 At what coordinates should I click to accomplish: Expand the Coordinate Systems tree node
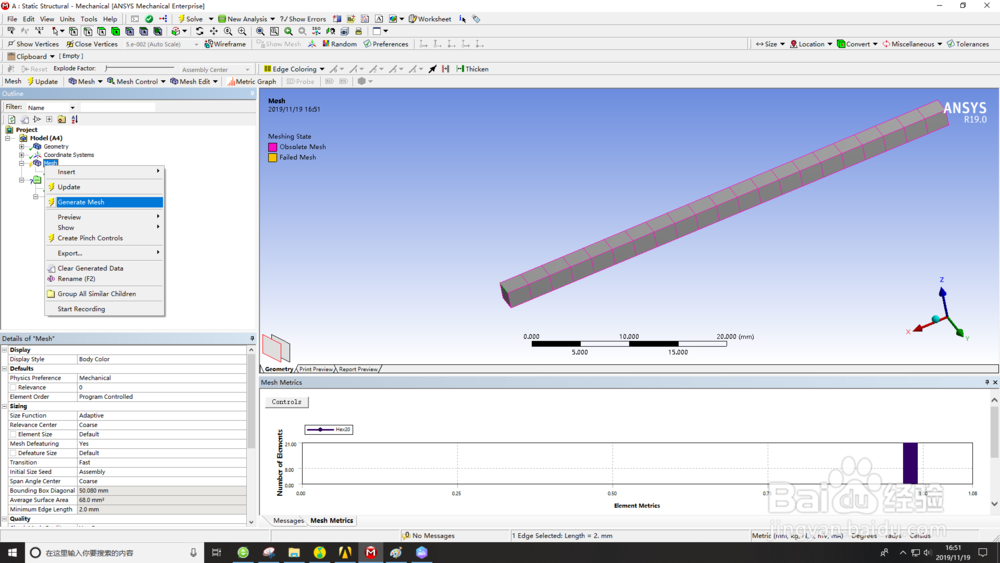pos(22,155)
